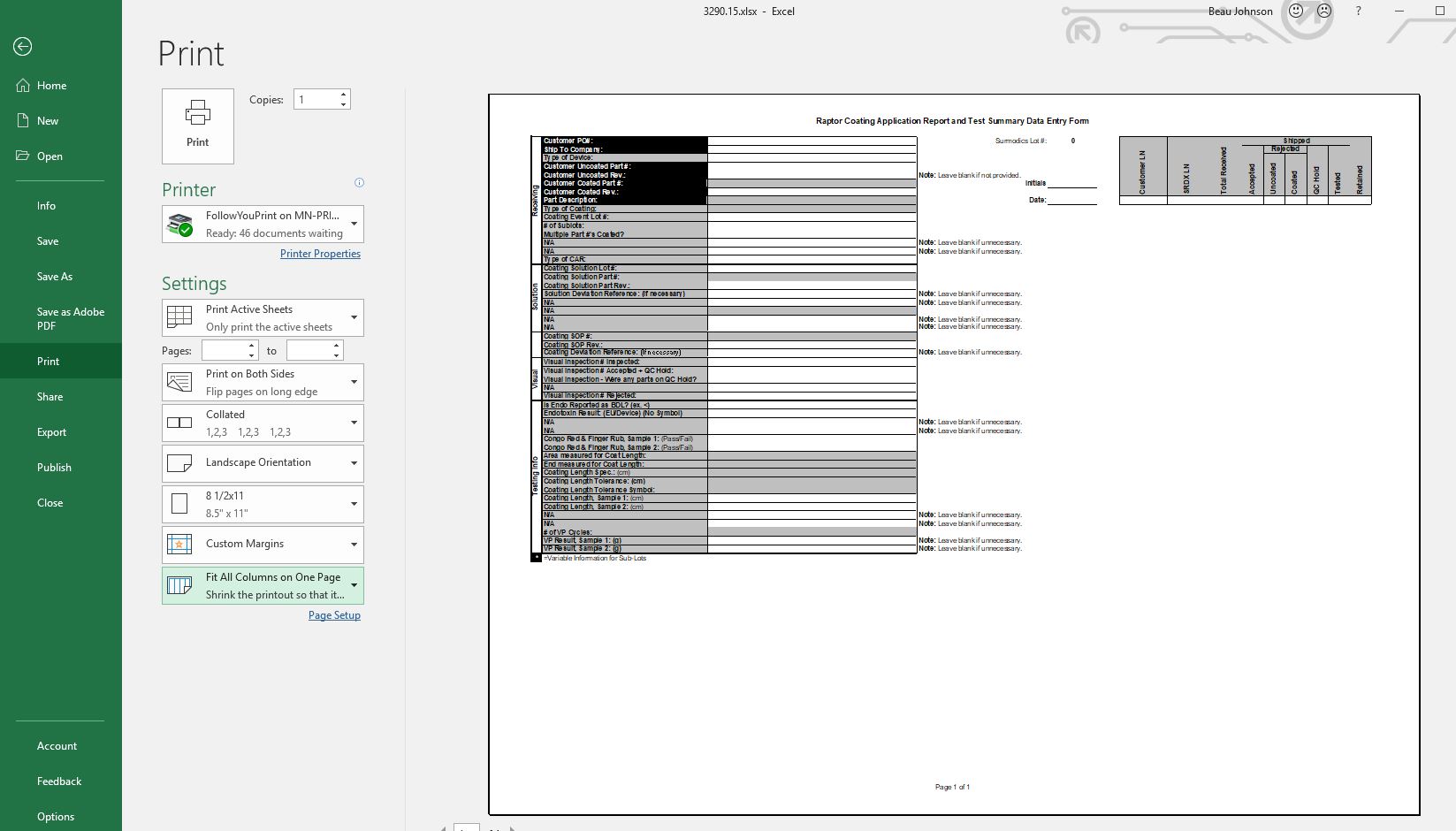Expand the Print Active Sheets dropdown

(263, 318)
